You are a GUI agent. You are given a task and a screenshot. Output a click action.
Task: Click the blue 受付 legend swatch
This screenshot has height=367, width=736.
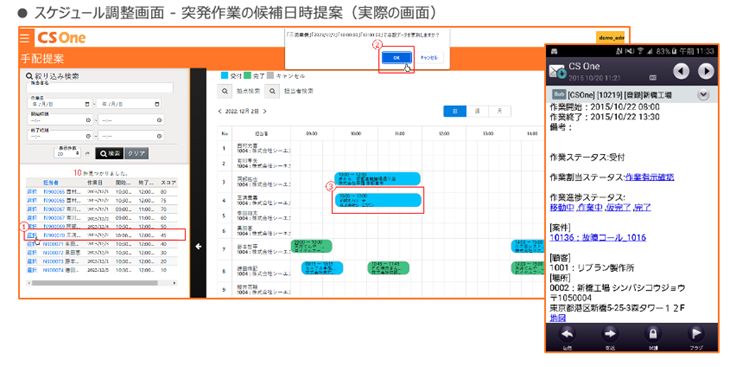pos(224,76)
